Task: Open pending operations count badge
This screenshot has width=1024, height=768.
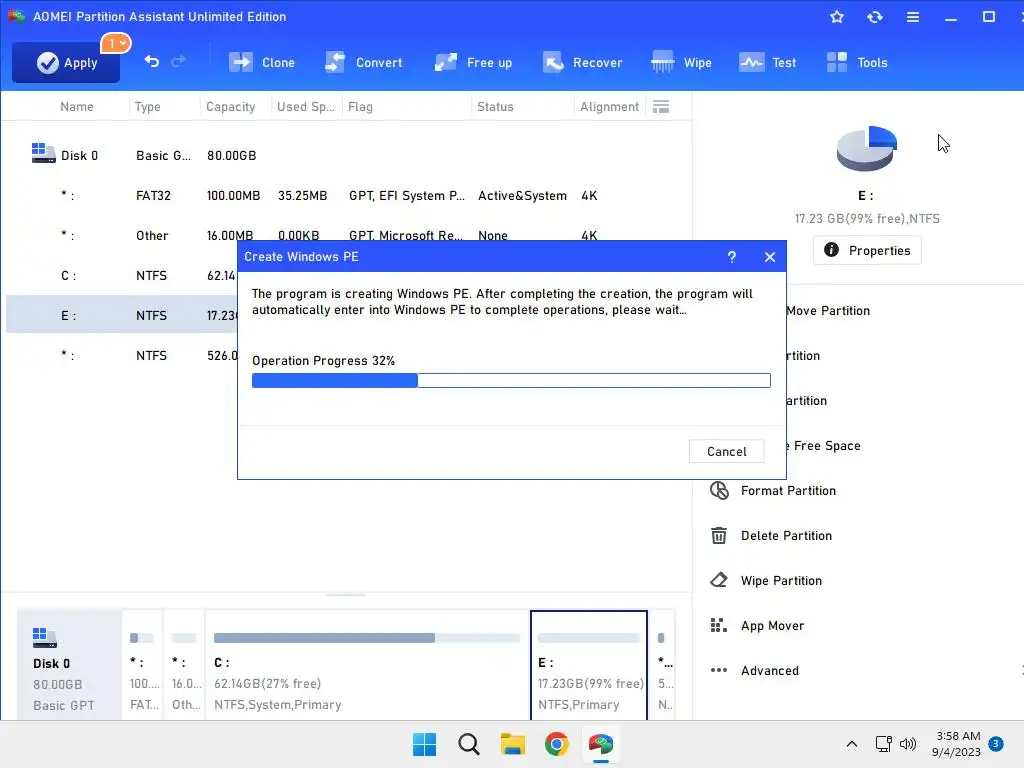Action: pyautogui.click(x=116, y=44)
